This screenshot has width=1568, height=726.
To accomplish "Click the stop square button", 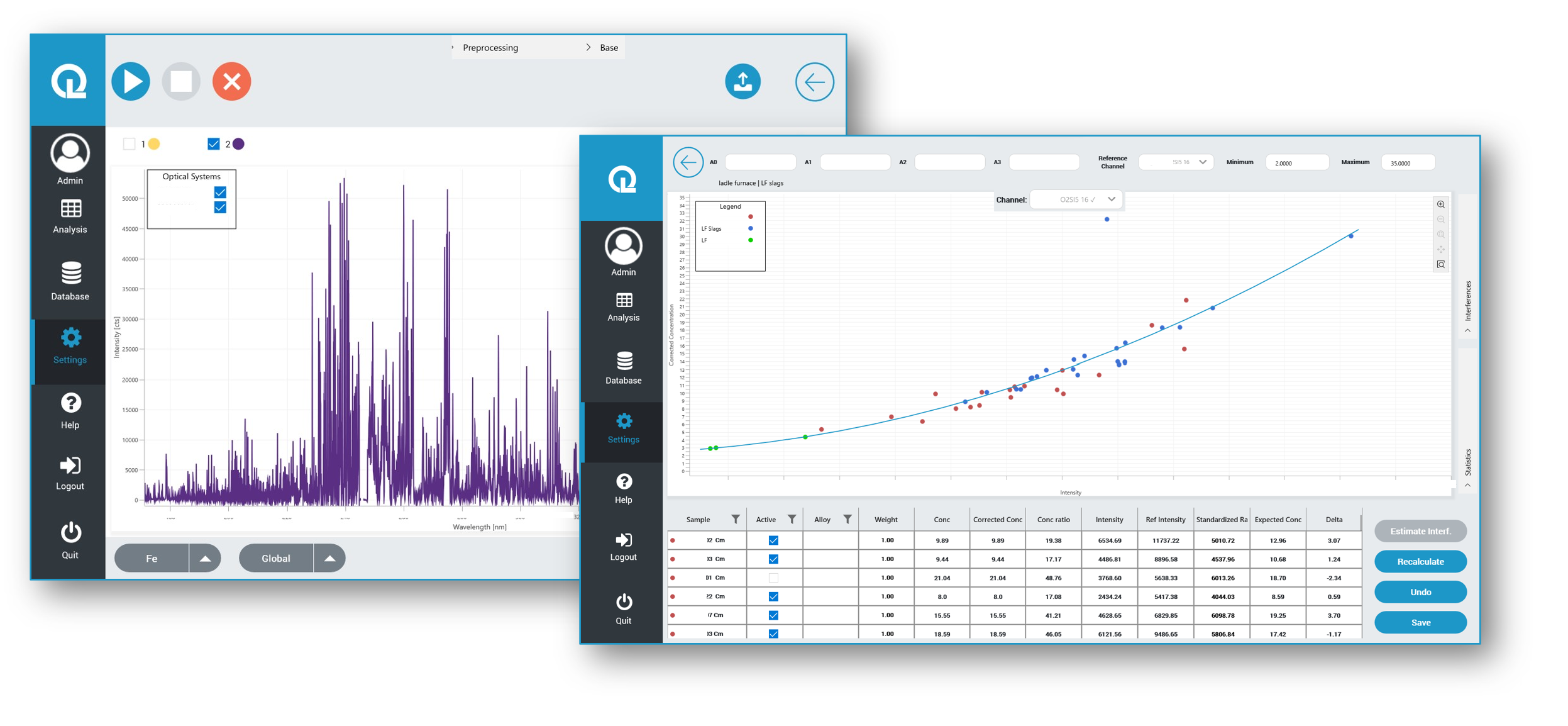I will point(181,82).
